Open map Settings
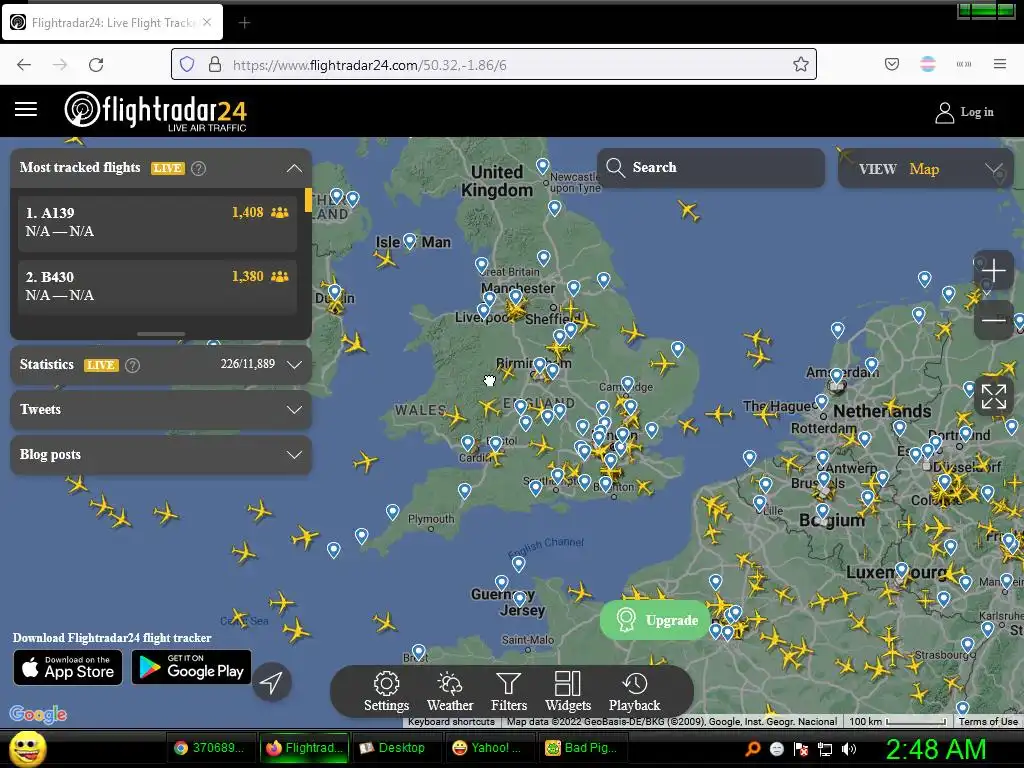This screenshot has height=768, width=1024. click(386, 692)
